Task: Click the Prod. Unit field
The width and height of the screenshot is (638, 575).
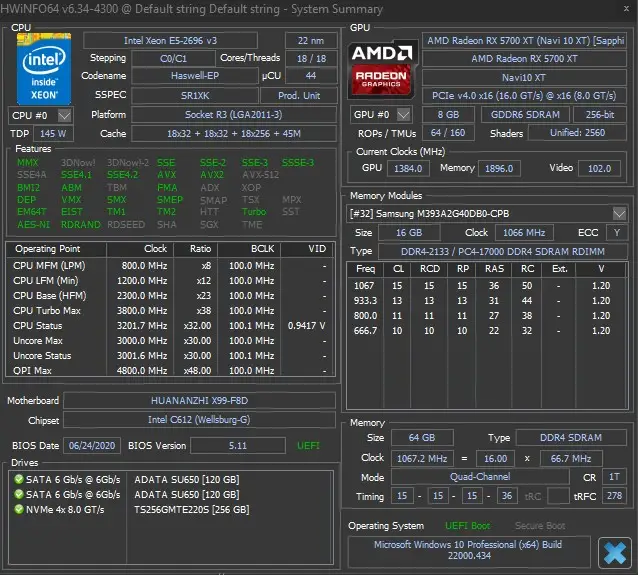Action: [299, 96]
